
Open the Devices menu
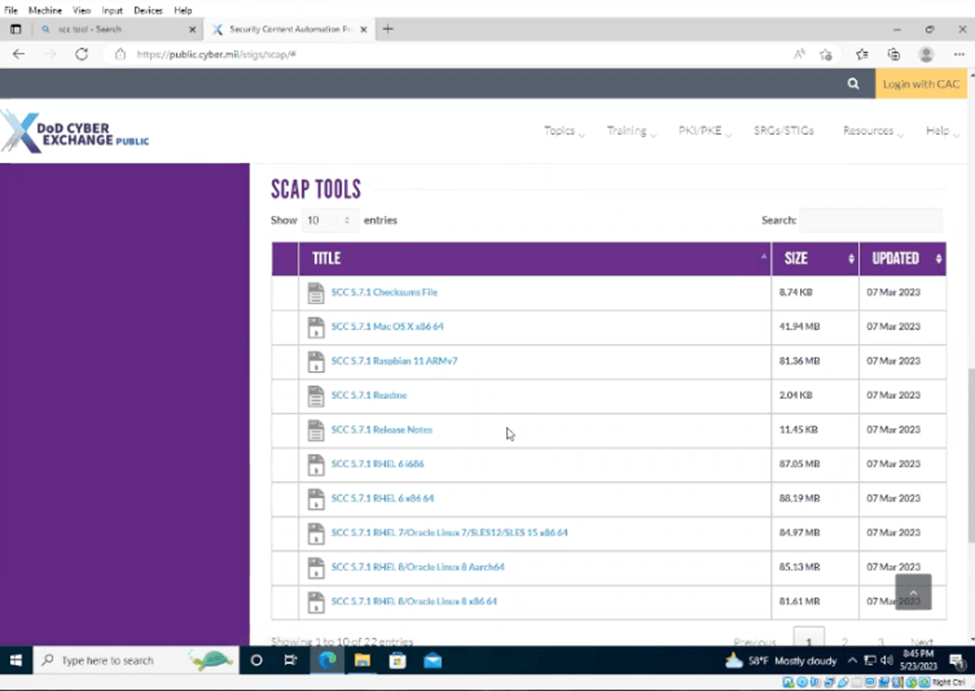coord(148,10)
